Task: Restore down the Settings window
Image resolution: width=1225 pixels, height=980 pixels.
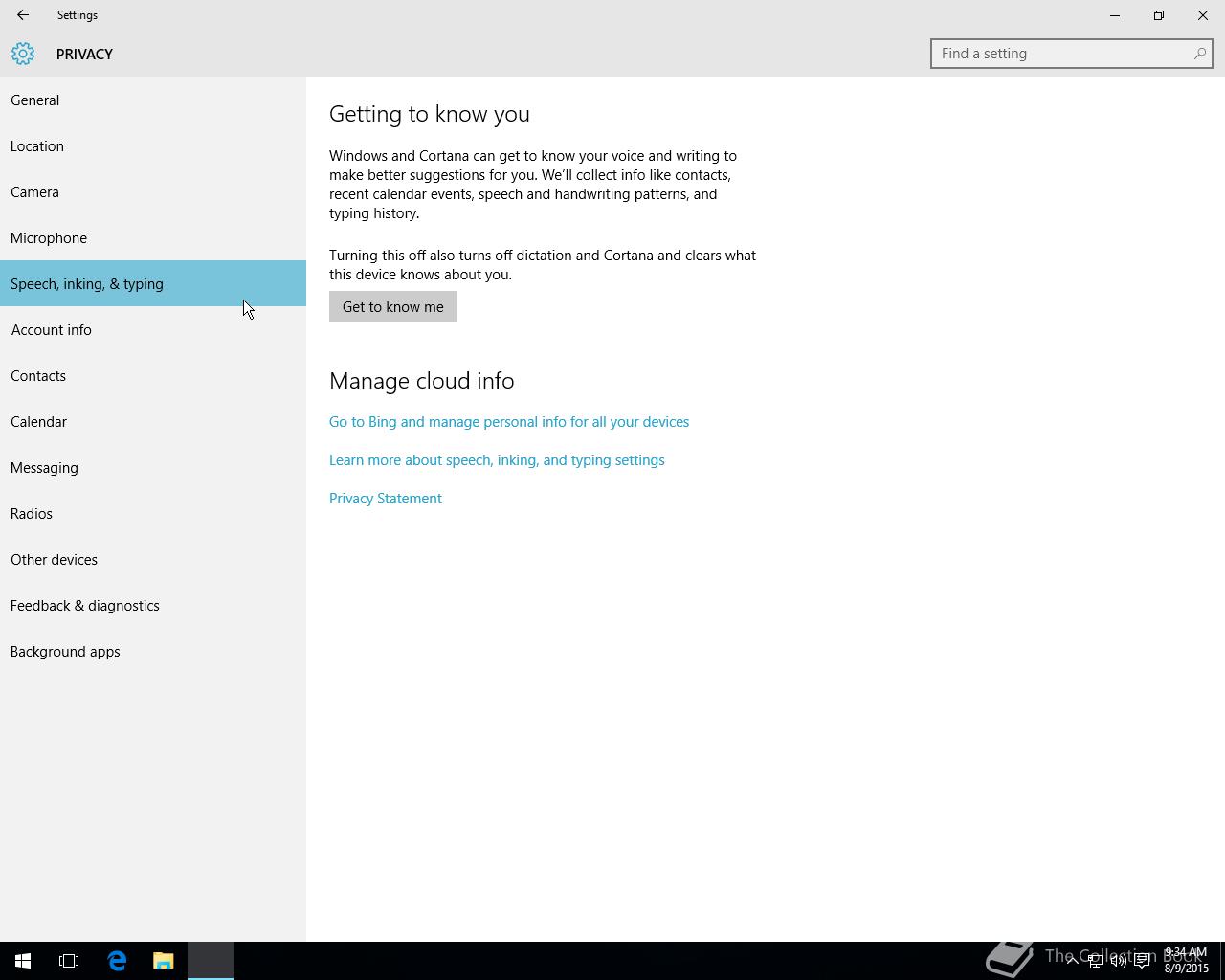Action: point(1159,15)
